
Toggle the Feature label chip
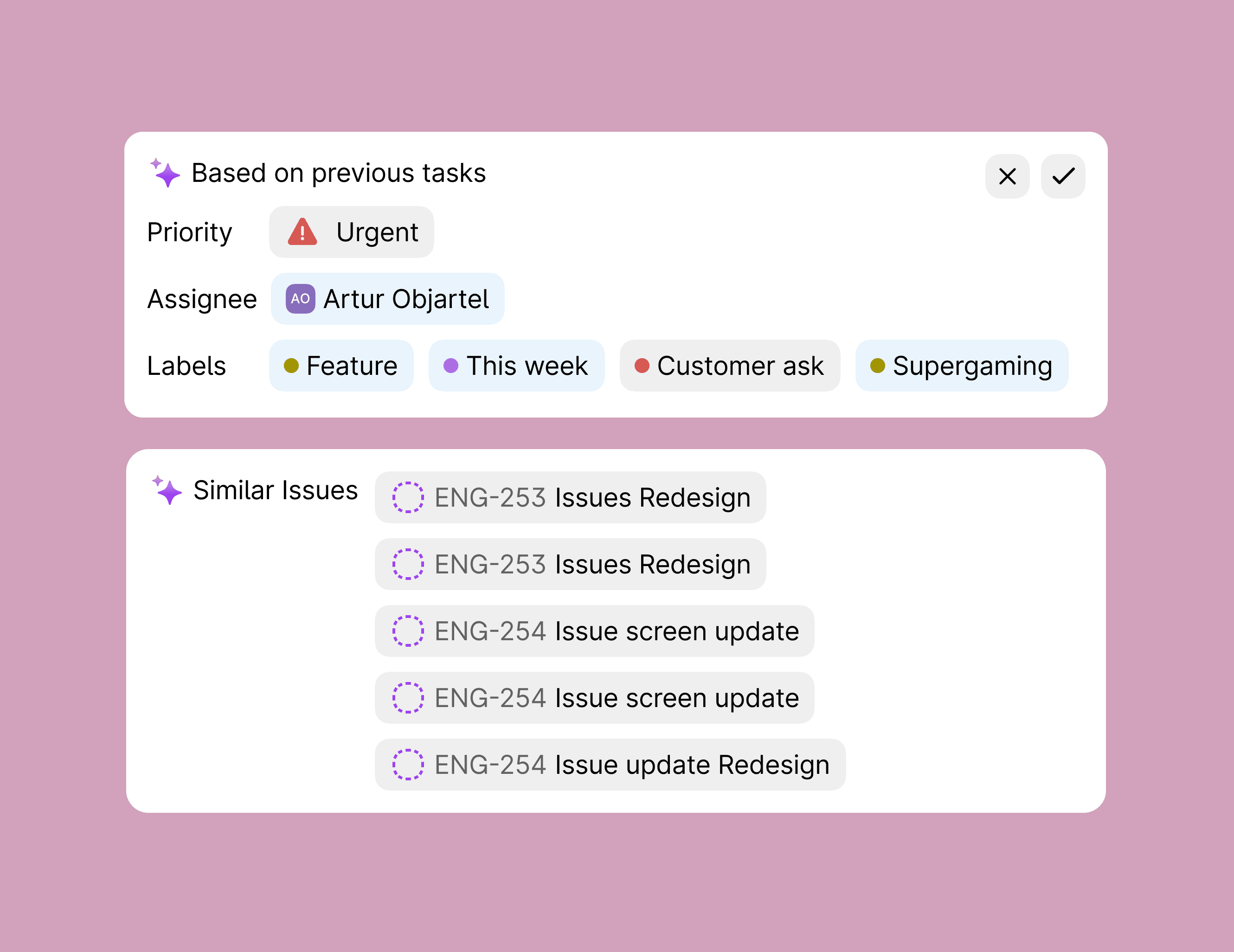pyautogui.click(x=341, y=366)
